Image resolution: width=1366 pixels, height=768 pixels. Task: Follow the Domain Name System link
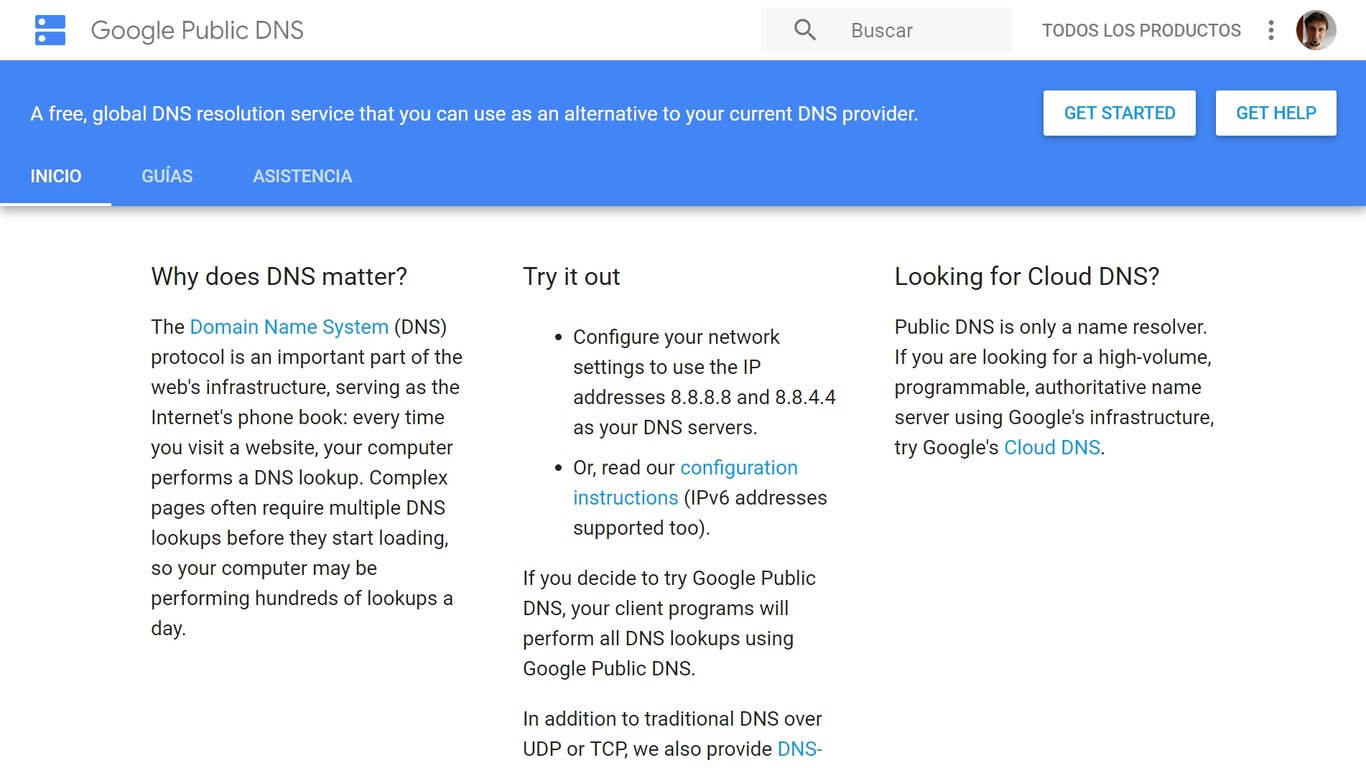click(289, 327)
